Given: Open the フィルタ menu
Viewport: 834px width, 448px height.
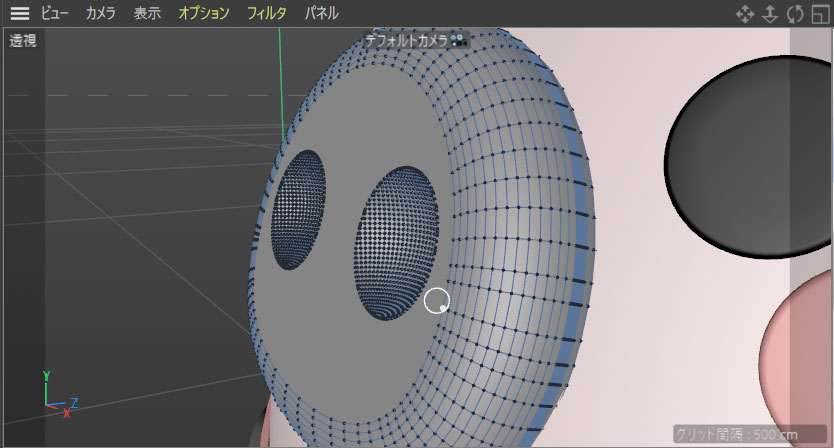Looking at the screenshot, I should point(266,13).
